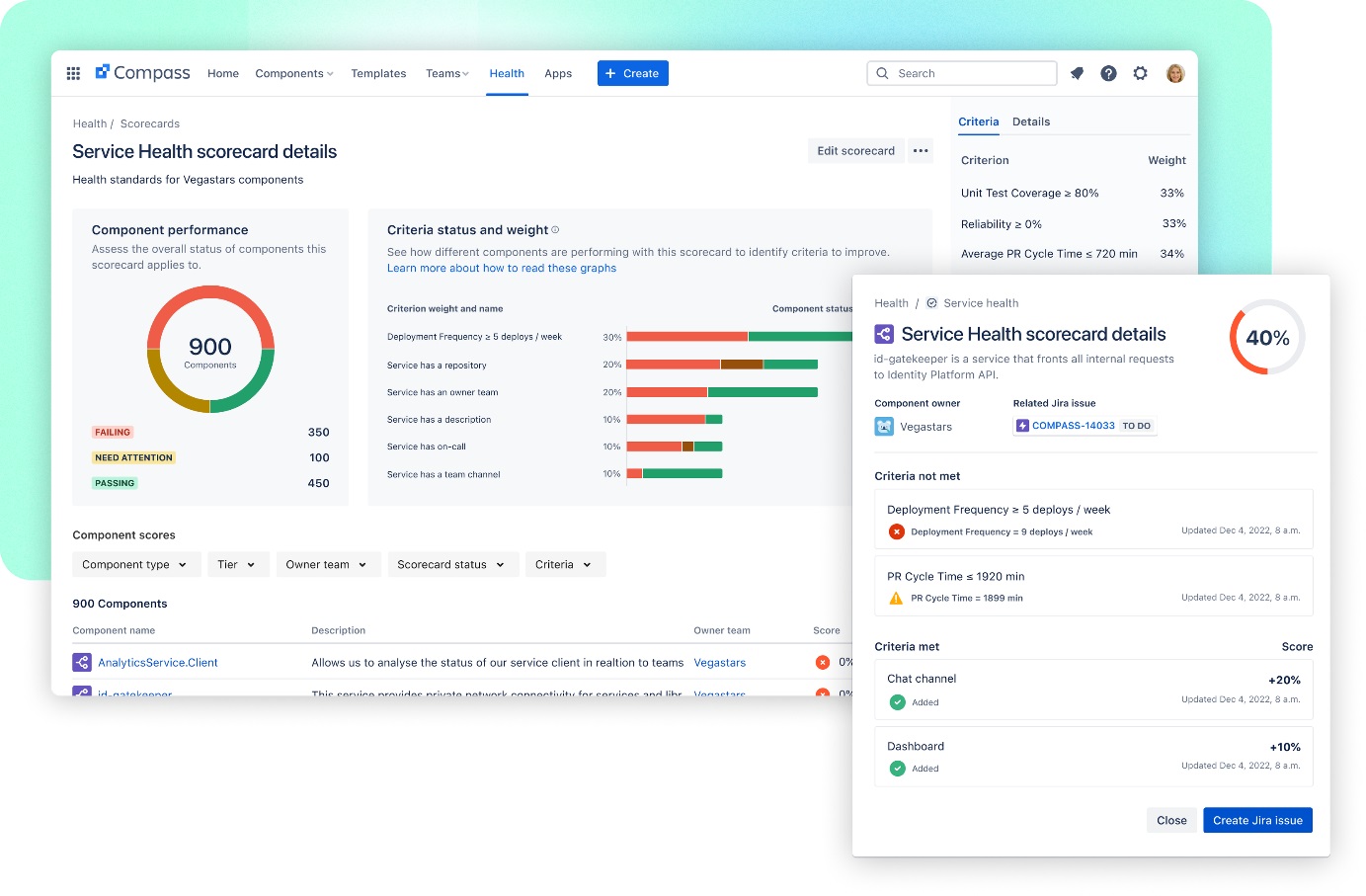Image resolution: width=1366 pixels, height=896 pixels.
Task: Click the Create Jira issue button
Action: pos(1257,820)
